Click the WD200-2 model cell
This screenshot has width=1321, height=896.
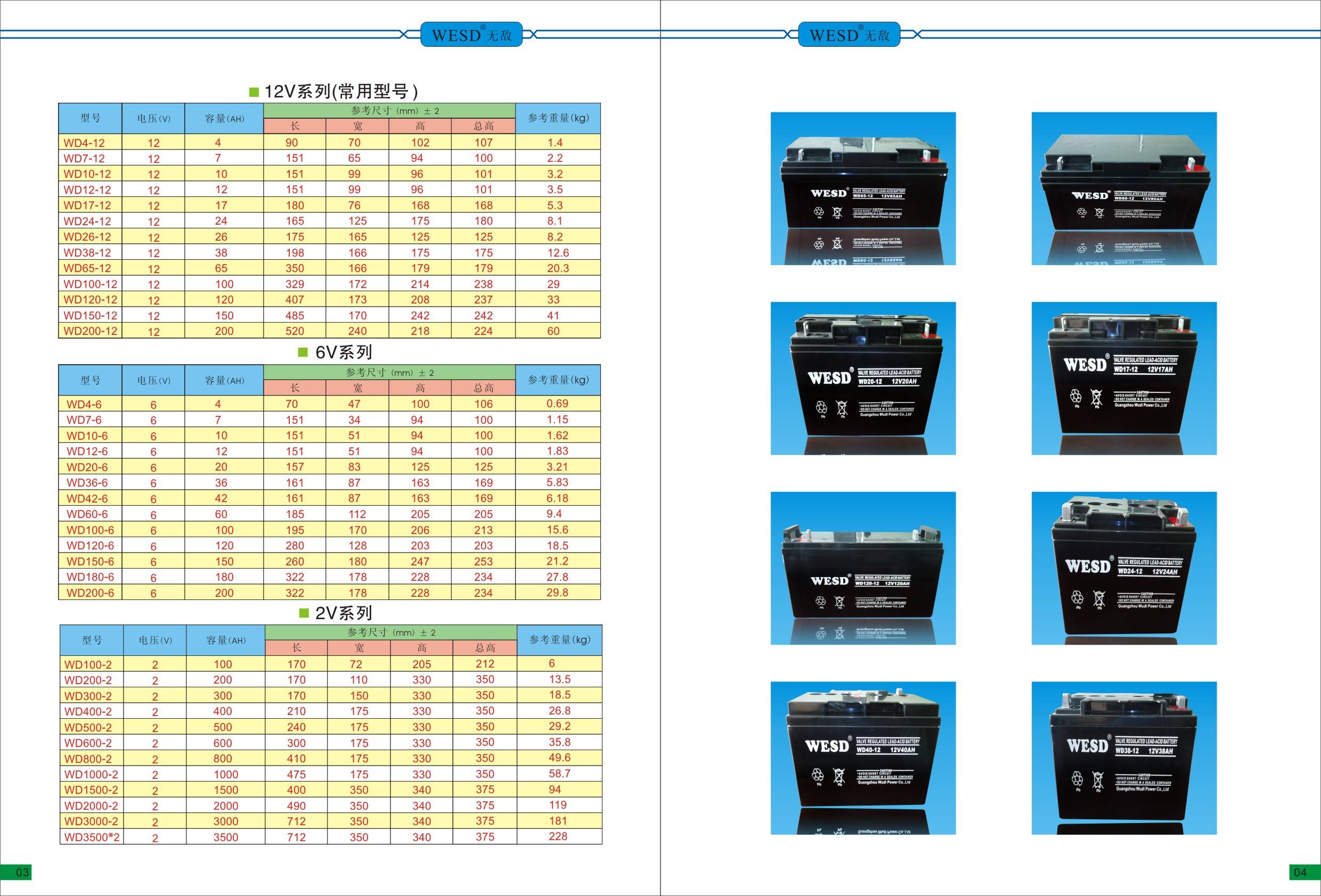[92, 679]
